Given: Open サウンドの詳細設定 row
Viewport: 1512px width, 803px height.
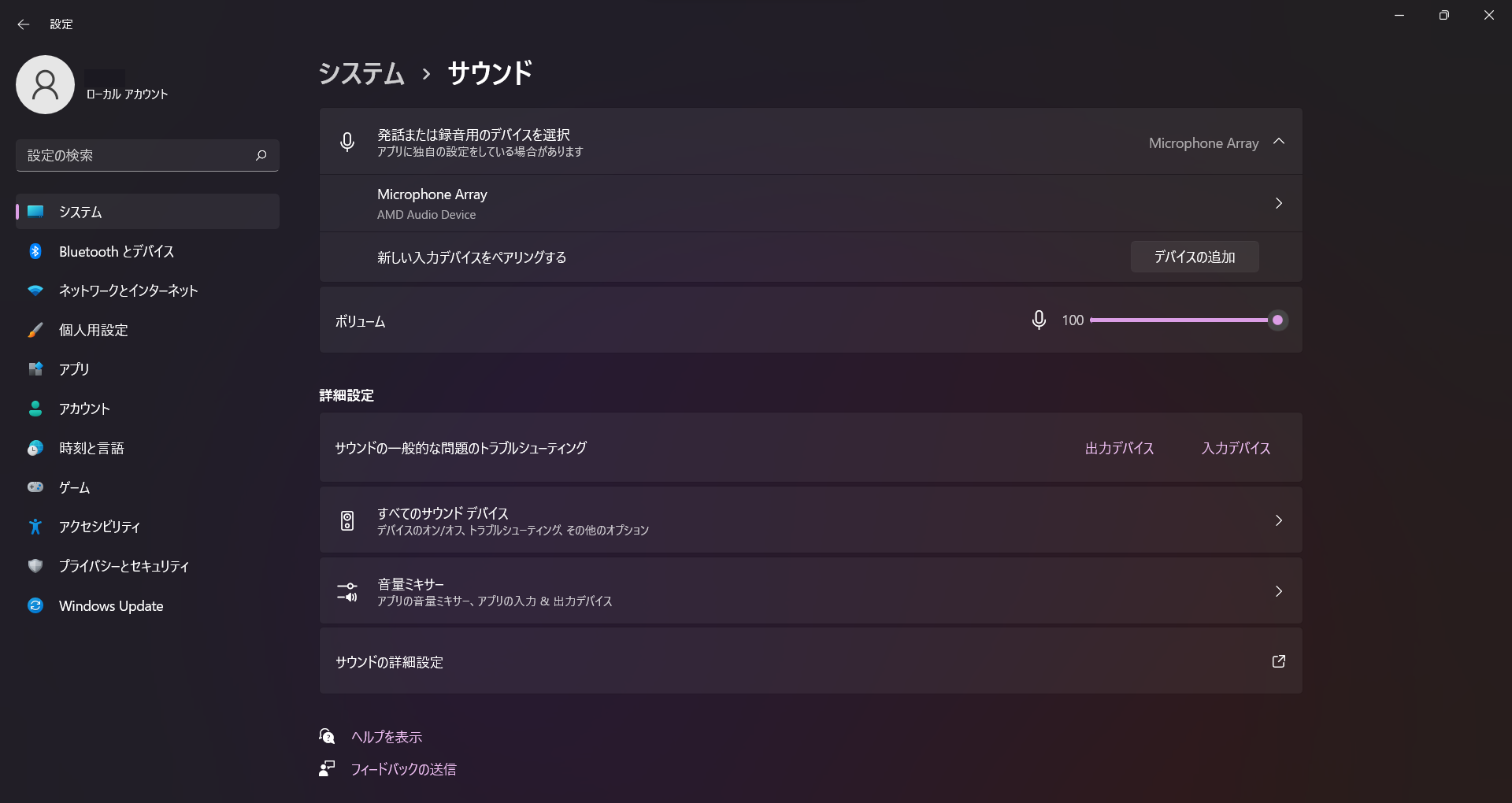Looking at the screenshot, I should [x=810, y=661].
